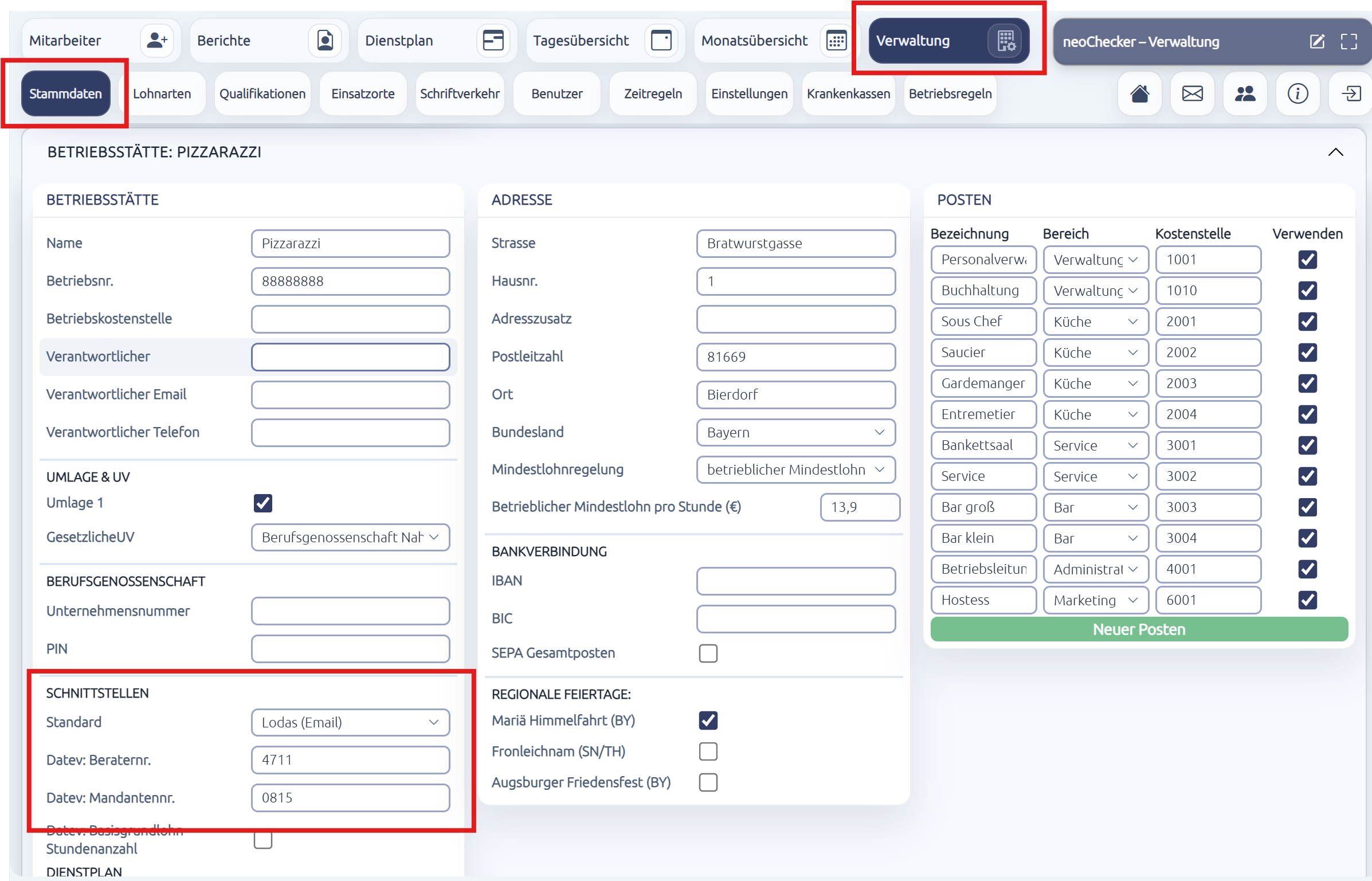The image size is (1372, 881).
Task: Open Bereich dropdown for Bar klein row
Action: (1095, 538)
